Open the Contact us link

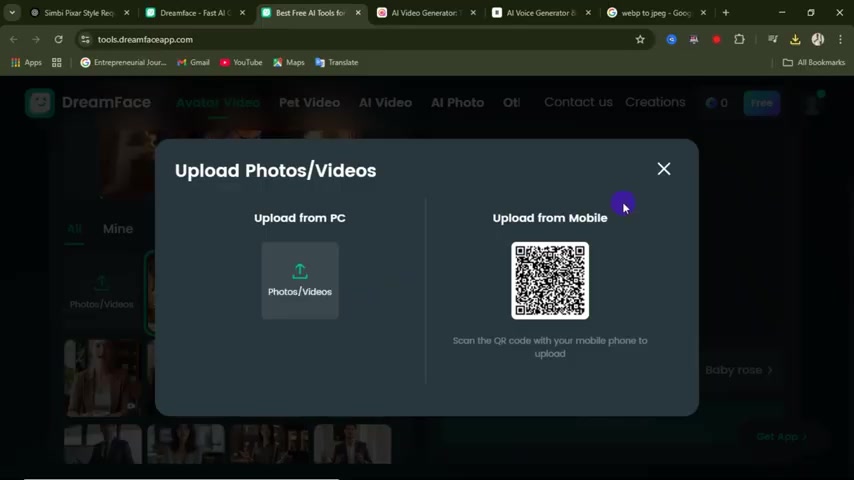[x=578, y=102]
